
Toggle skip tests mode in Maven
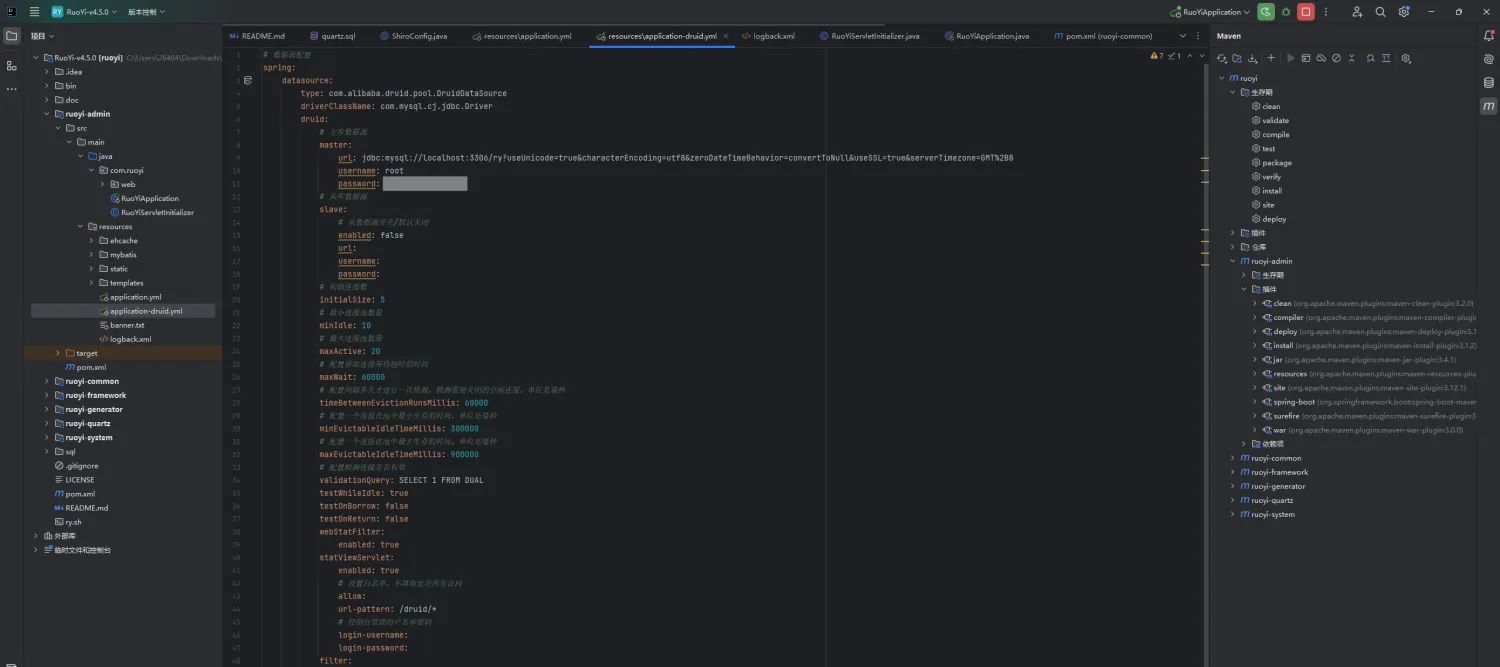coord(1336,58)
